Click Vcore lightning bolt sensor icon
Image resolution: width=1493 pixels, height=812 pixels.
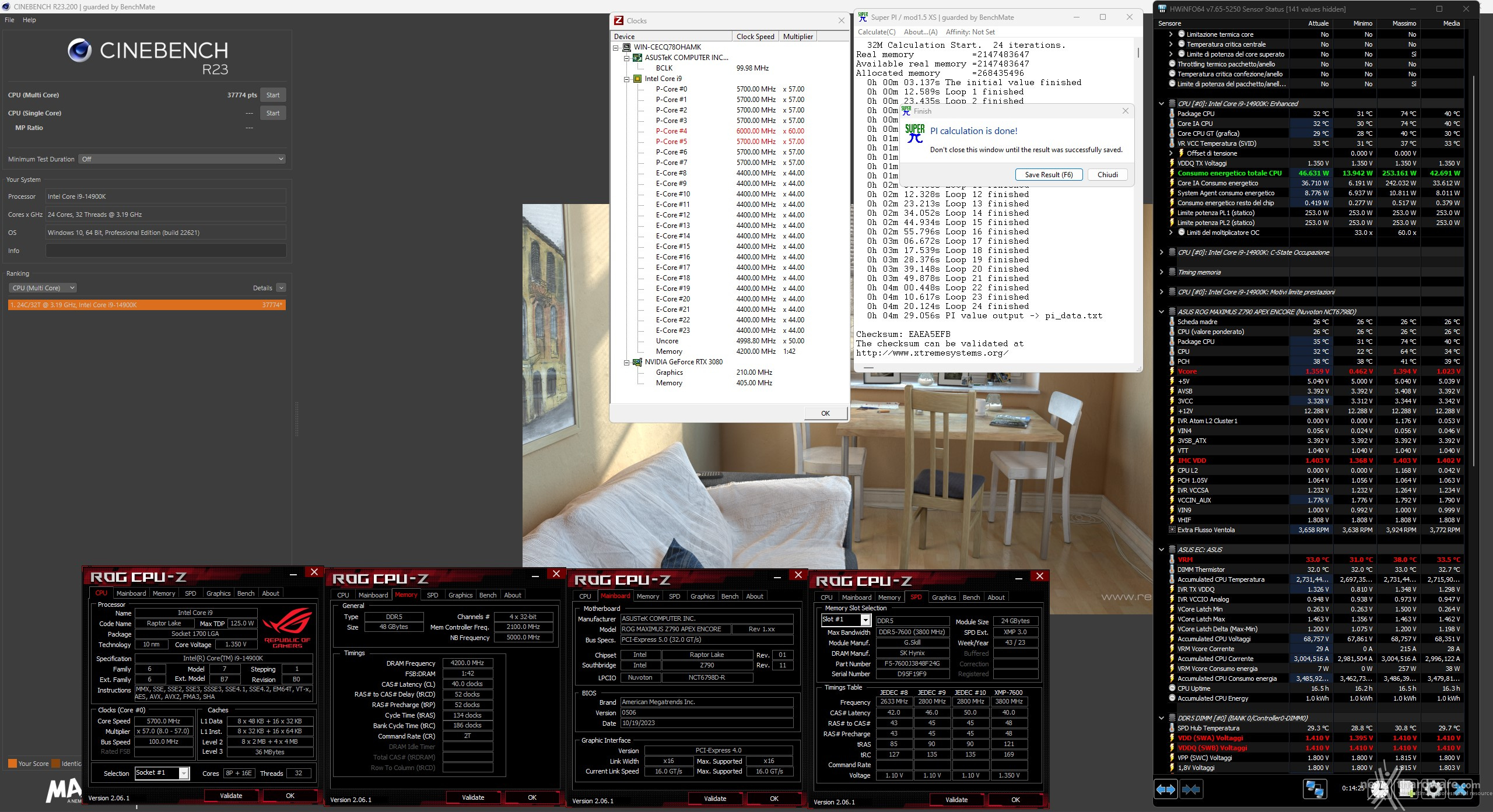(1172, 371)
